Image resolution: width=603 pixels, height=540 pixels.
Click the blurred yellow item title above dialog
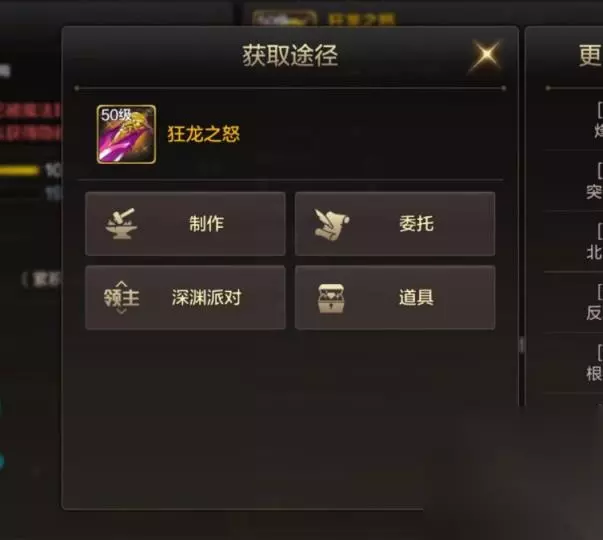(361, 19)
